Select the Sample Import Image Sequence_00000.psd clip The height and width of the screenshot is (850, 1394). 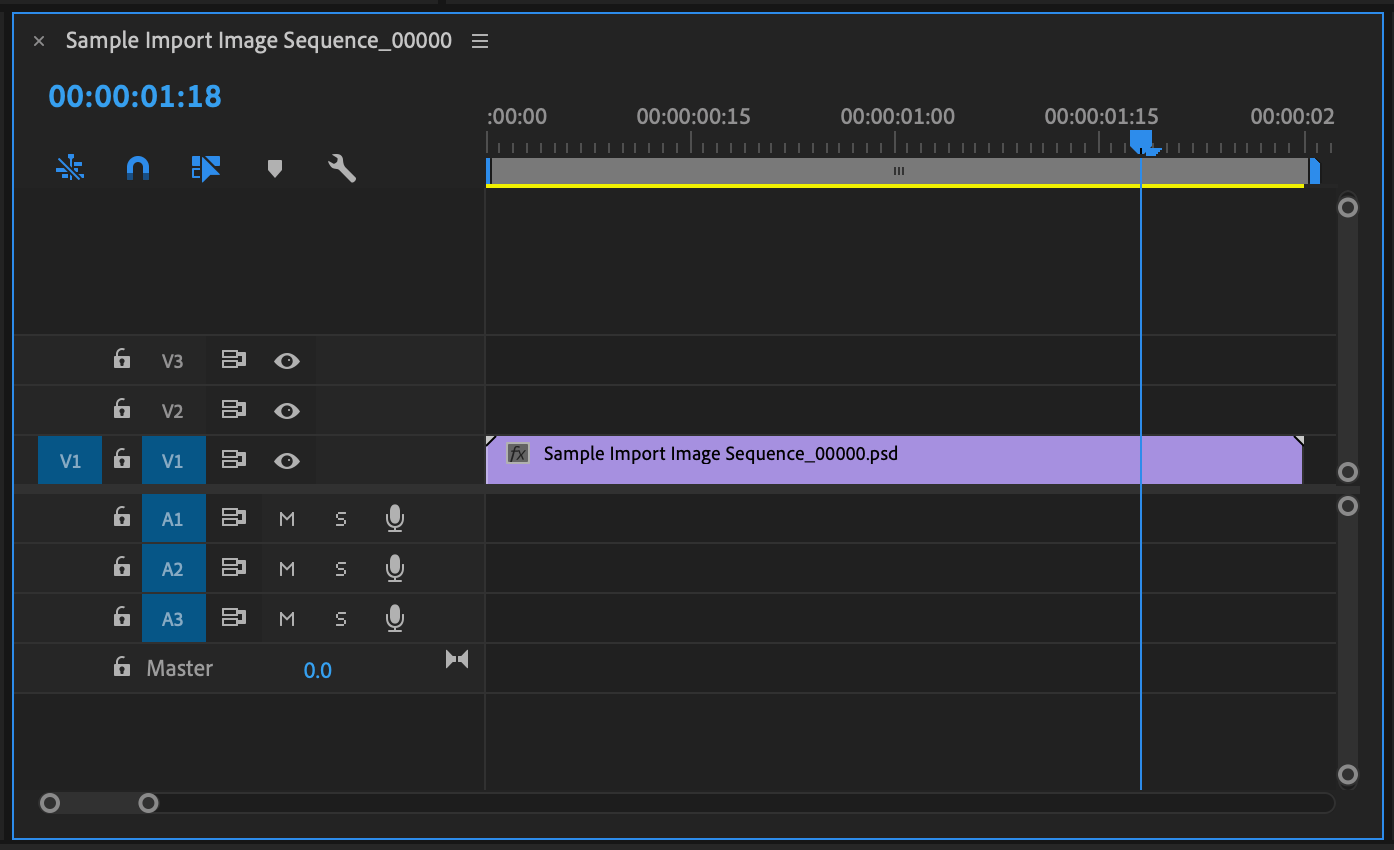[x=890, y=460]
